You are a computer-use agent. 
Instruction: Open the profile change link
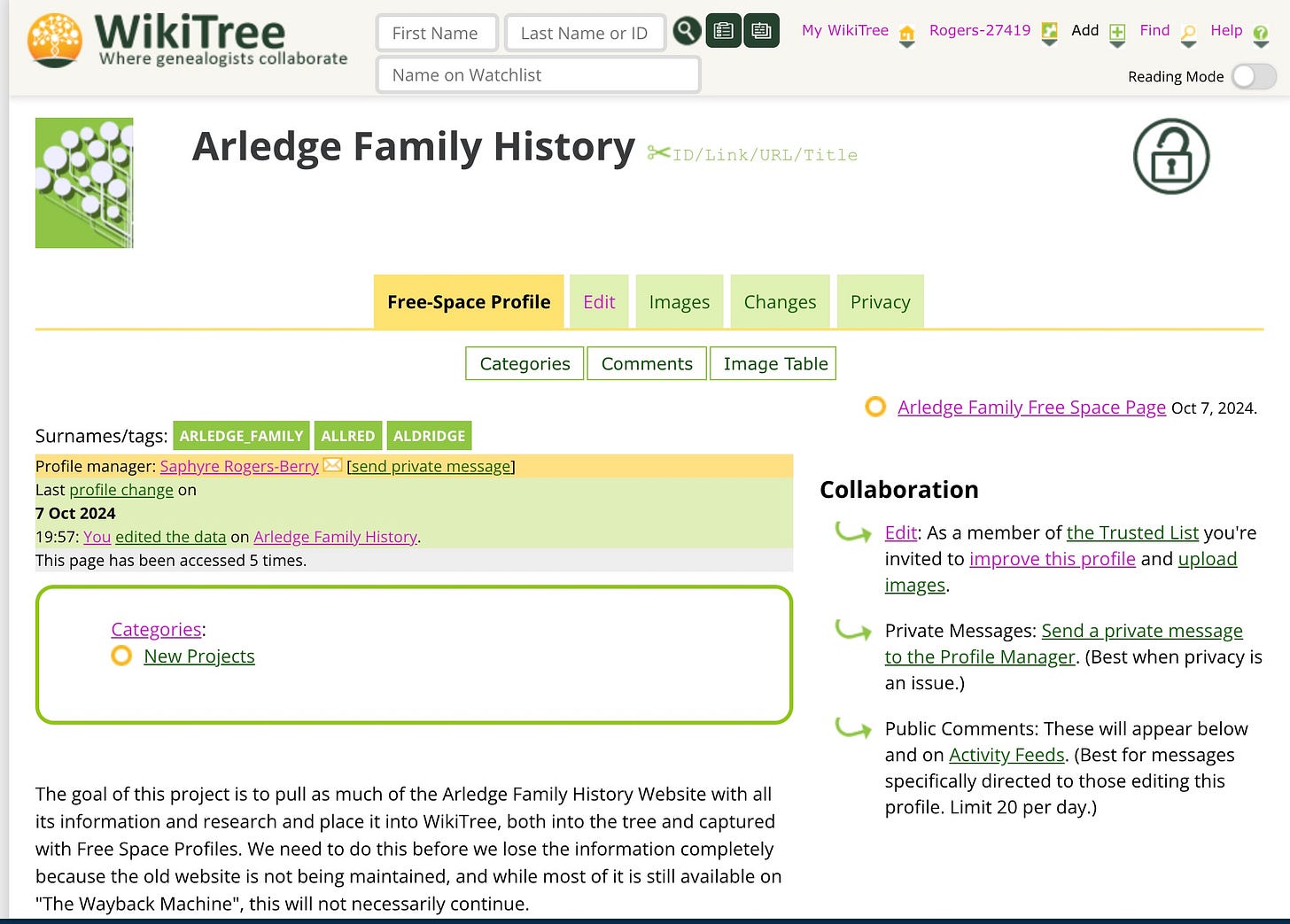point(121,490)
